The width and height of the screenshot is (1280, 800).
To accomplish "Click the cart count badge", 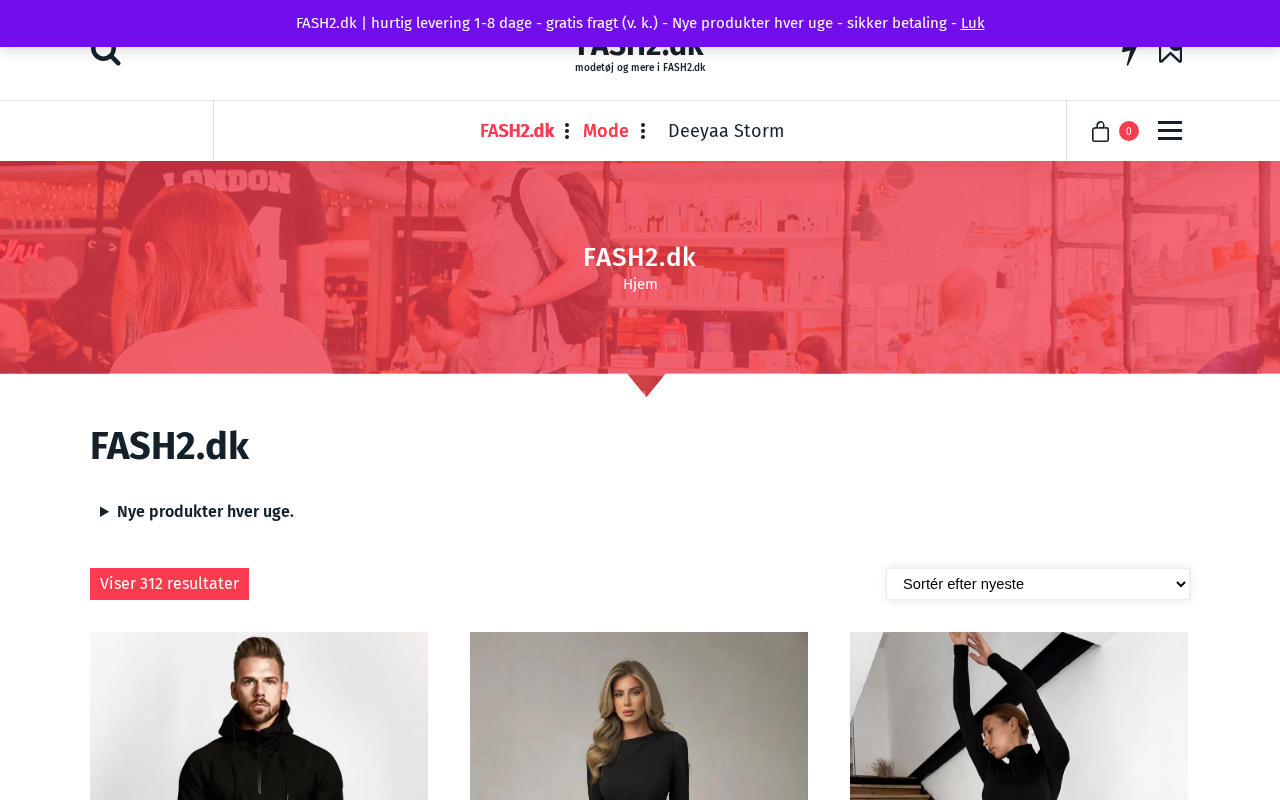I will coord(1129,131).
